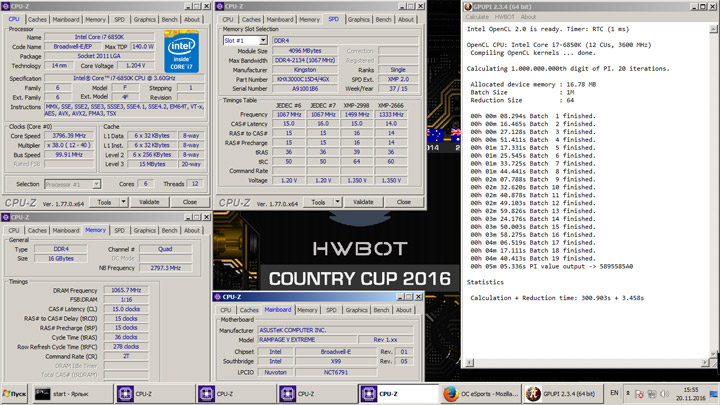720x405 pixels.
Task: Open the Slot #1 memory slot dropdown
Action: coord(263,40)
